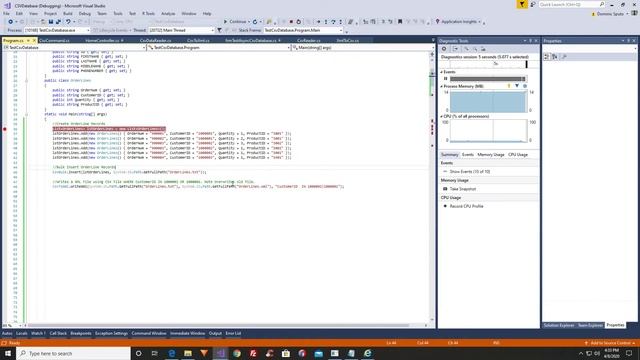Image resolution: width=640 pixels, height=360 pixels.
Task: Open the File menu
Action: (7, 13)
